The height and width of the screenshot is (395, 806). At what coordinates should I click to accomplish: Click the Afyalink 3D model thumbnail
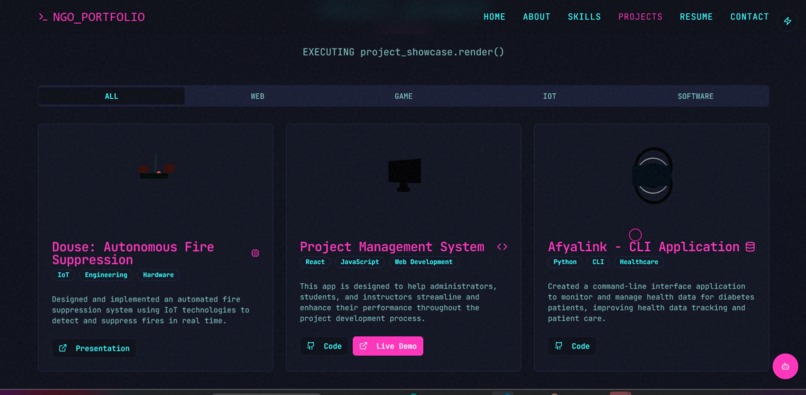click(652, 175)
